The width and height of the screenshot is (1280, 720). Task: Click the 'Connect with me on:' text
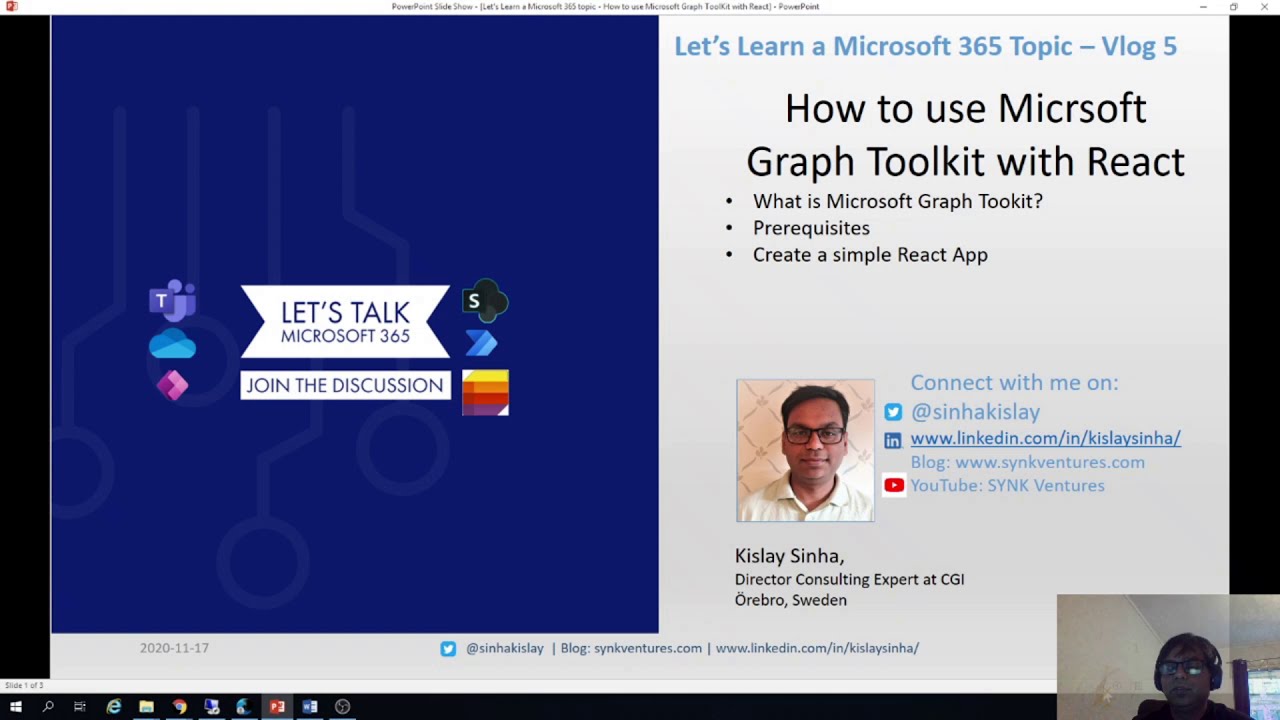tap(1014, 382)
